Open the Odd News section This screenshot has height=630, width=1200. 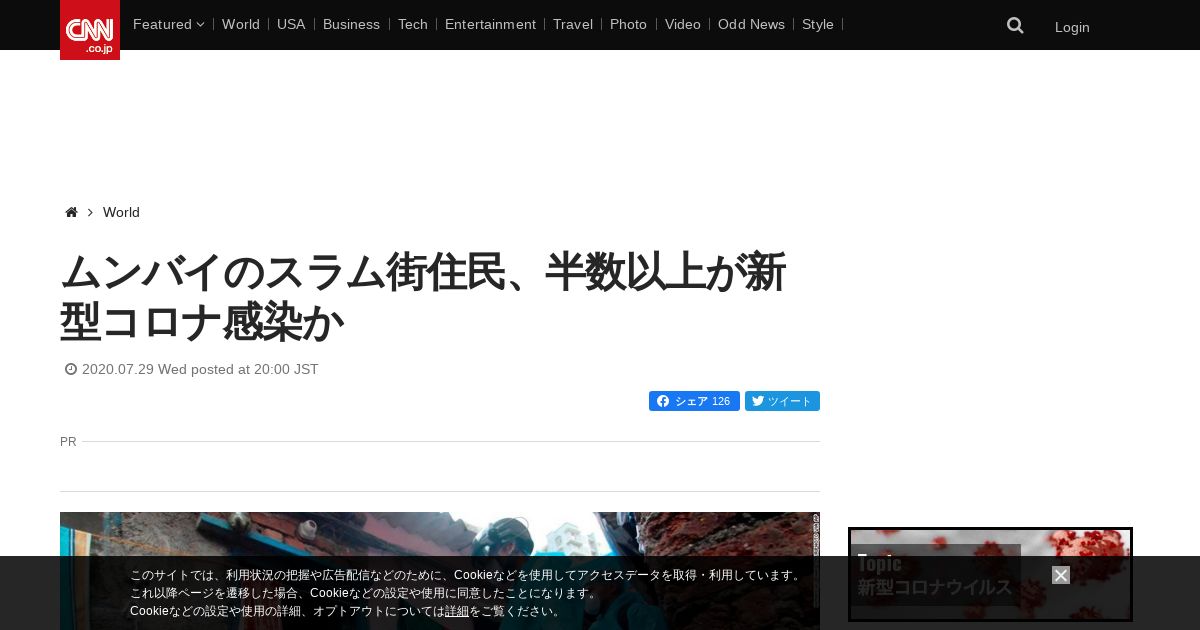click(751, 24)
